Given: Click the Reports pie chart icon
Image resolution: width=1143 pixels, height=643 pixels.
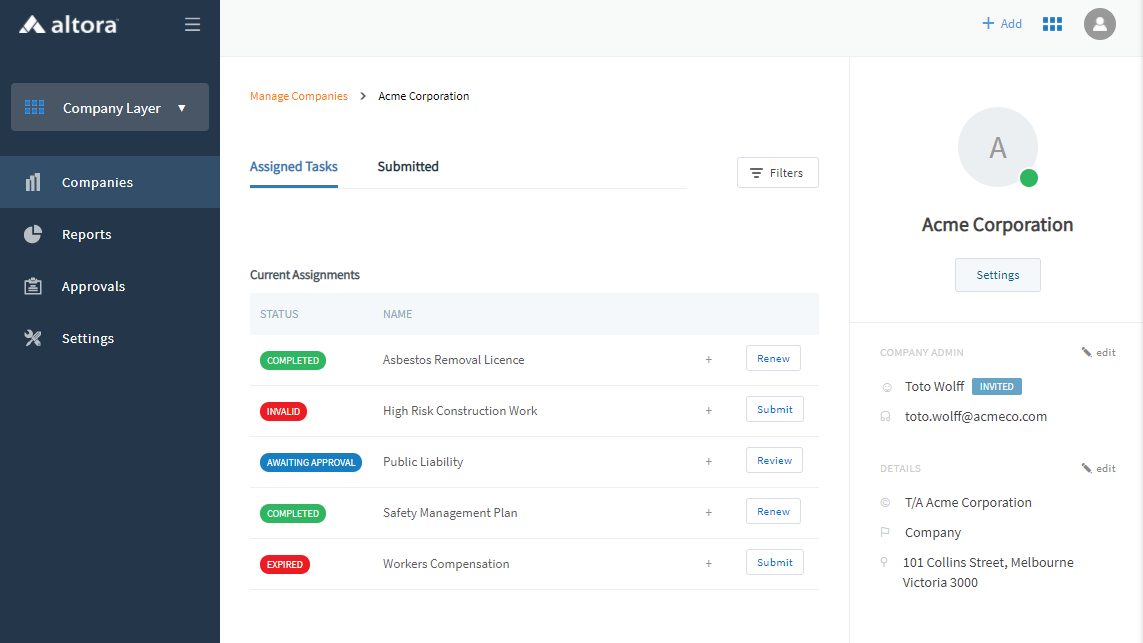Looking at the screenshot, I should pyautogui.click(x=33, y=234).
